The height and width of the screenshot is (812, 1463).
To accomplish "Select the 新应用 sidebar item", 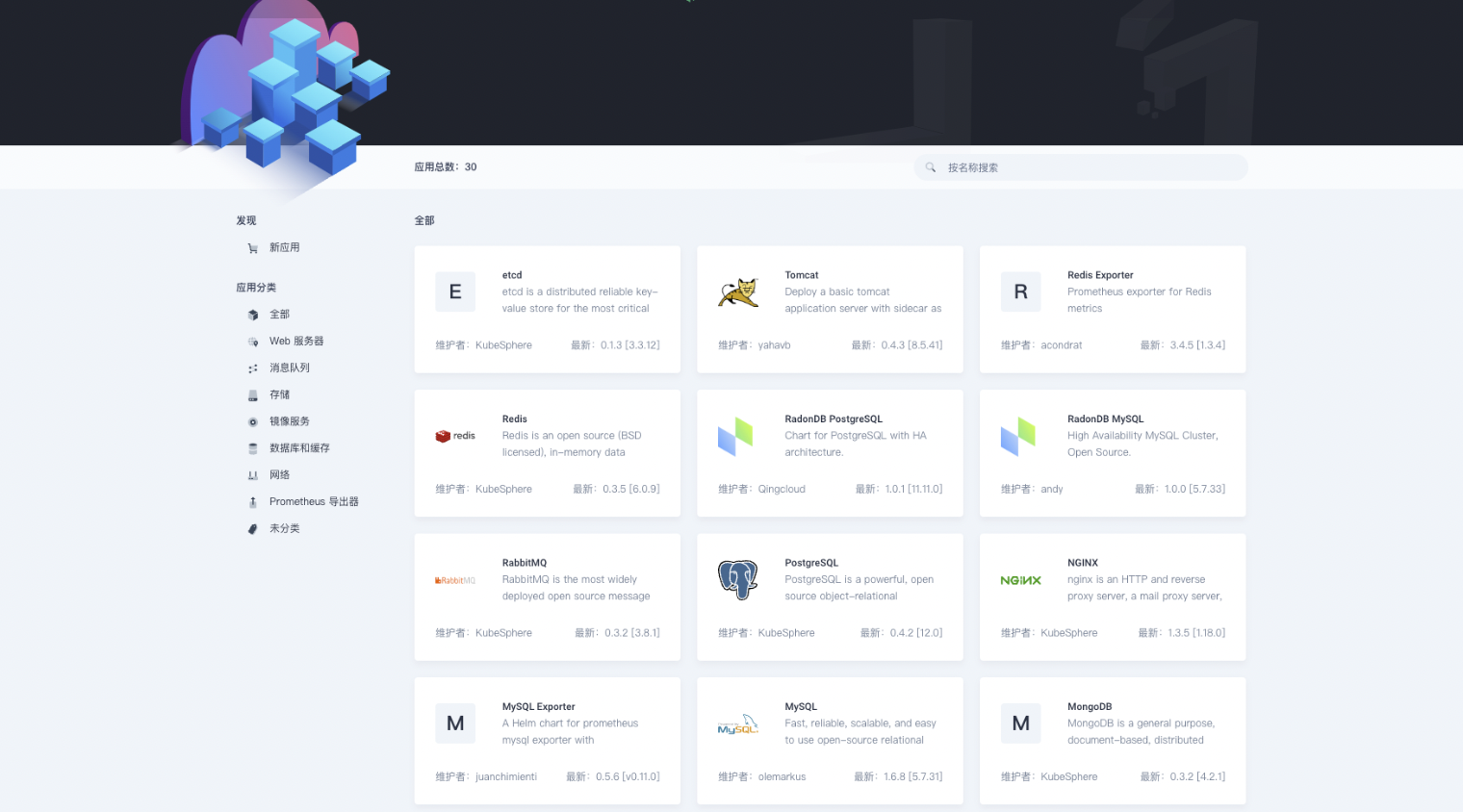I will [x=284, y=247].
